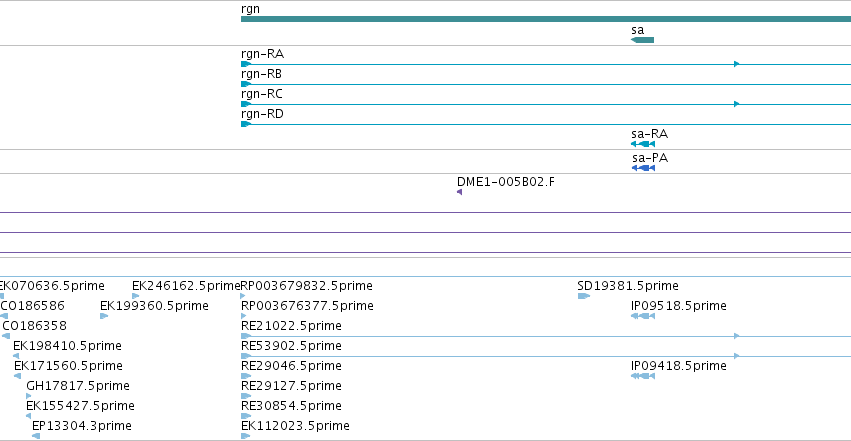Click the CO186358 EST glyph
This screenshot has height=441, width=851.
click(x=6, y=336)
